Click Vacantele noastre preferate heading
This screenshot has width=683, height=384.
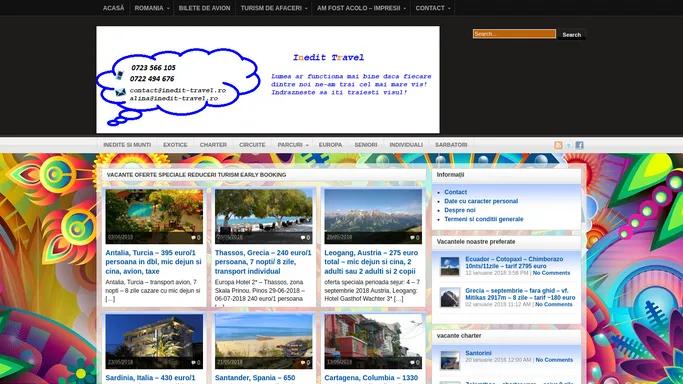(x=476, y=242)
